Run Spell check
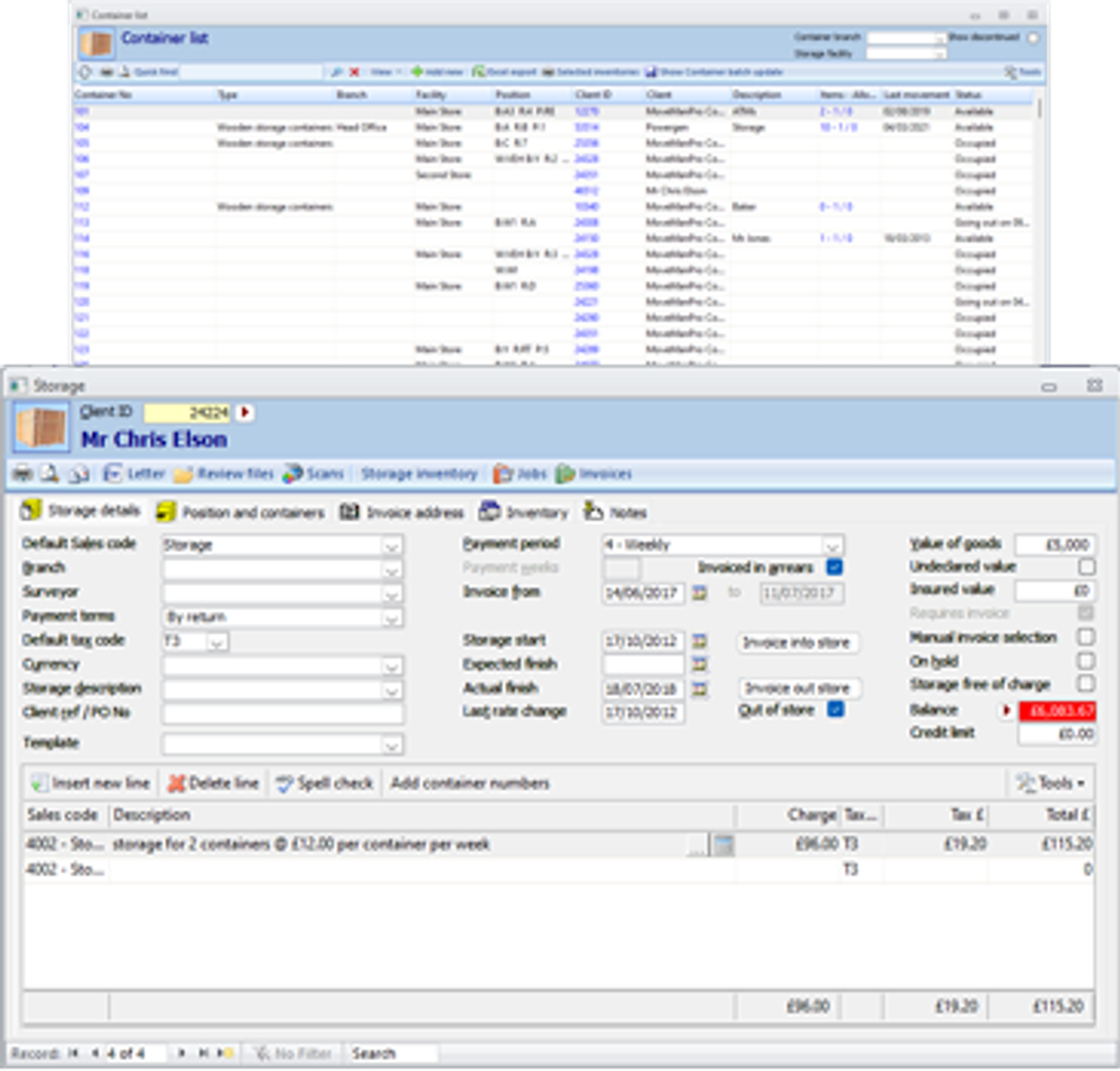1120x1071 pixels. coord(324,784)
